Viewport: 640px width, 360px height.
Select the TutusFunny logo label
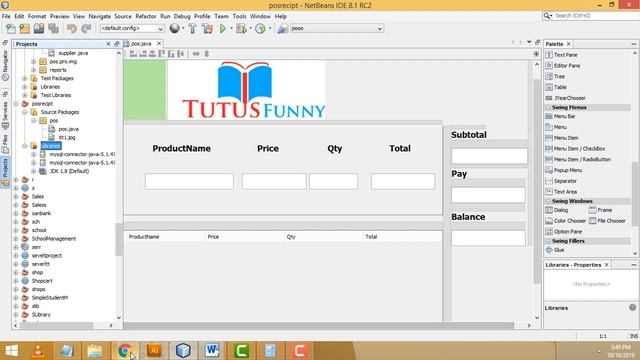tap(247, 90)
